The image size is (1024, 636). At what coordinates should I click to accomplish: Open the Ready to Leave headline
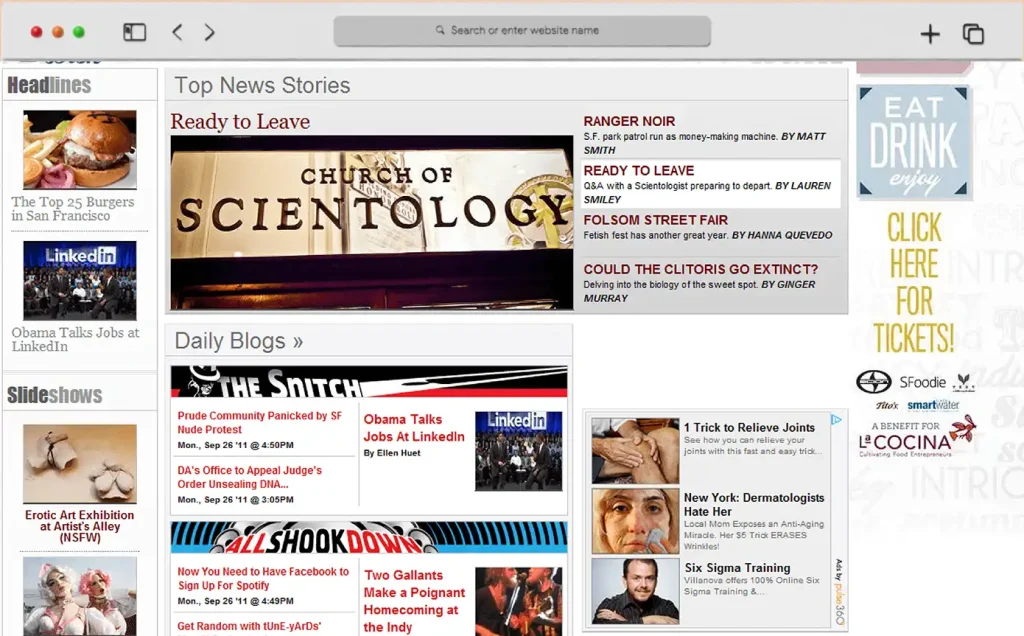coord(240,121)
